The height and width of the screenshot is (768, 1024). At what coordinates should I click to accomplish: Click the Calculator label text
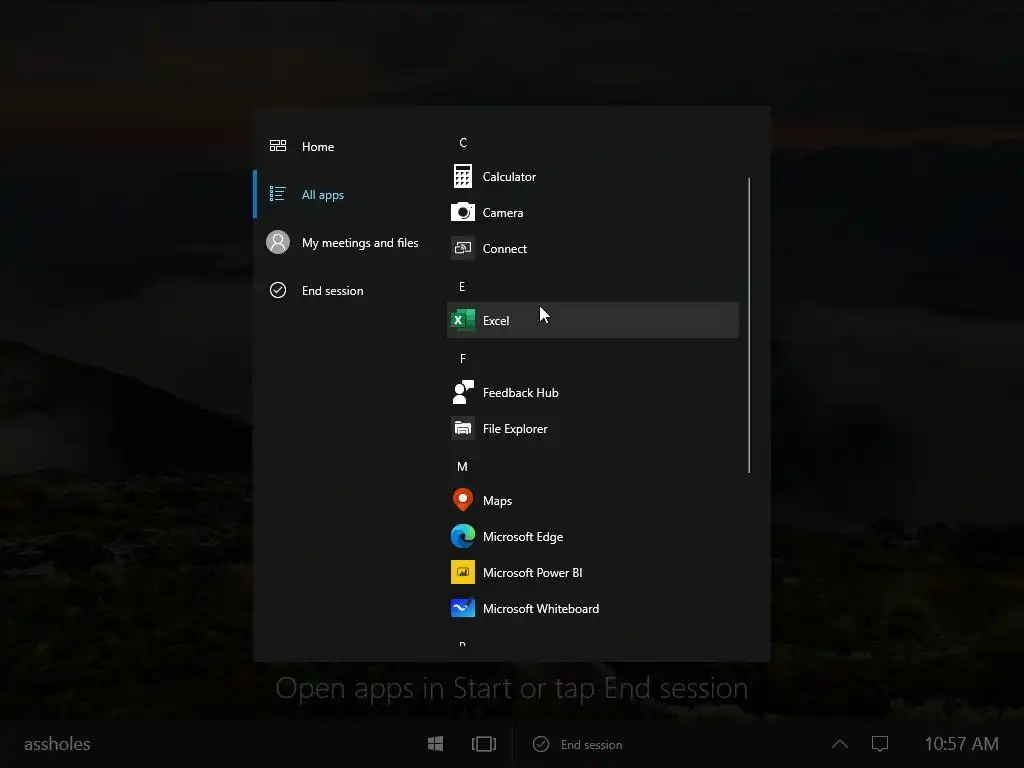tap(509, 177)
